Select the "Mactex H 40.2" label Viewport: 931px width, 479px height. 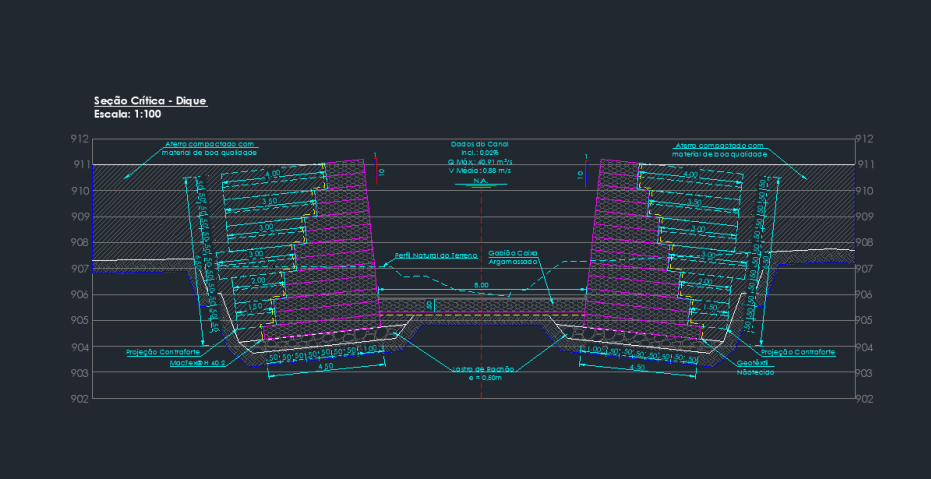[198, 363]
